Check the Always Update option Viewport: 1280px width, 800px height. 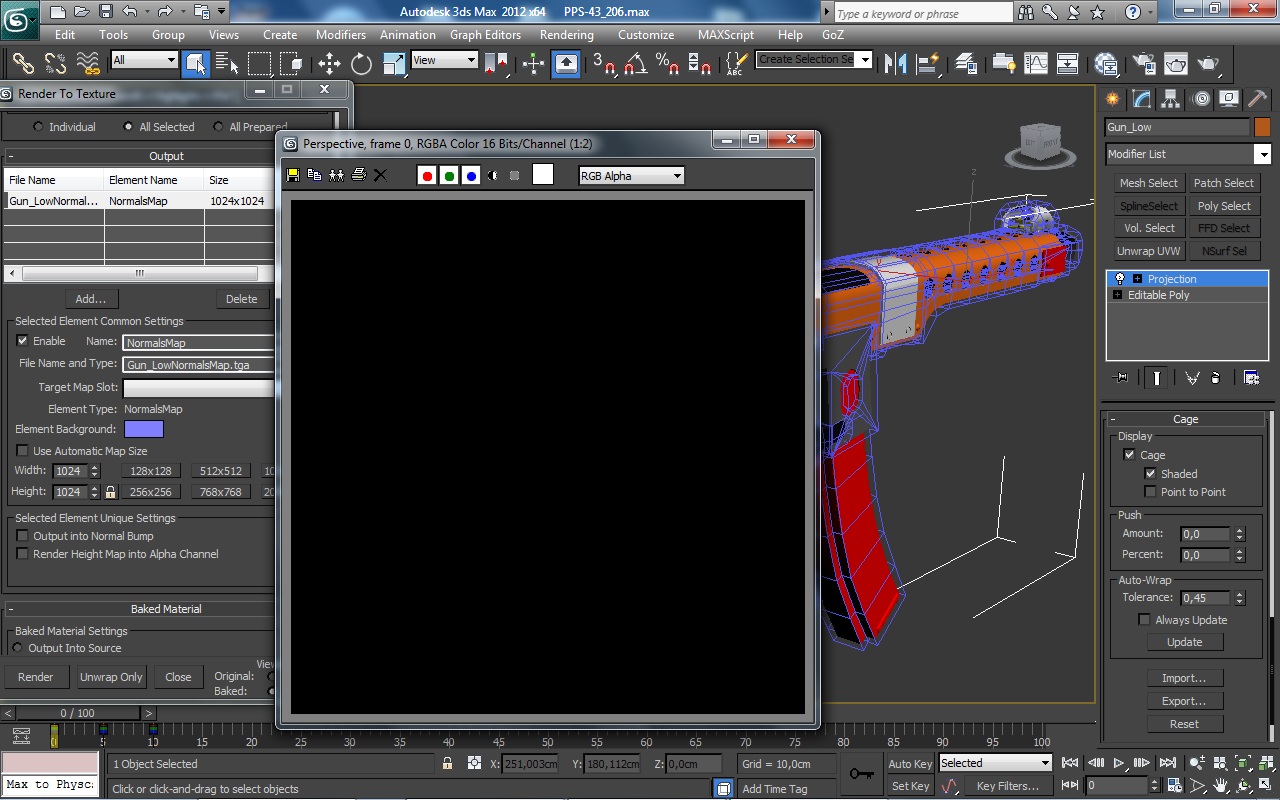point(1144,620)
